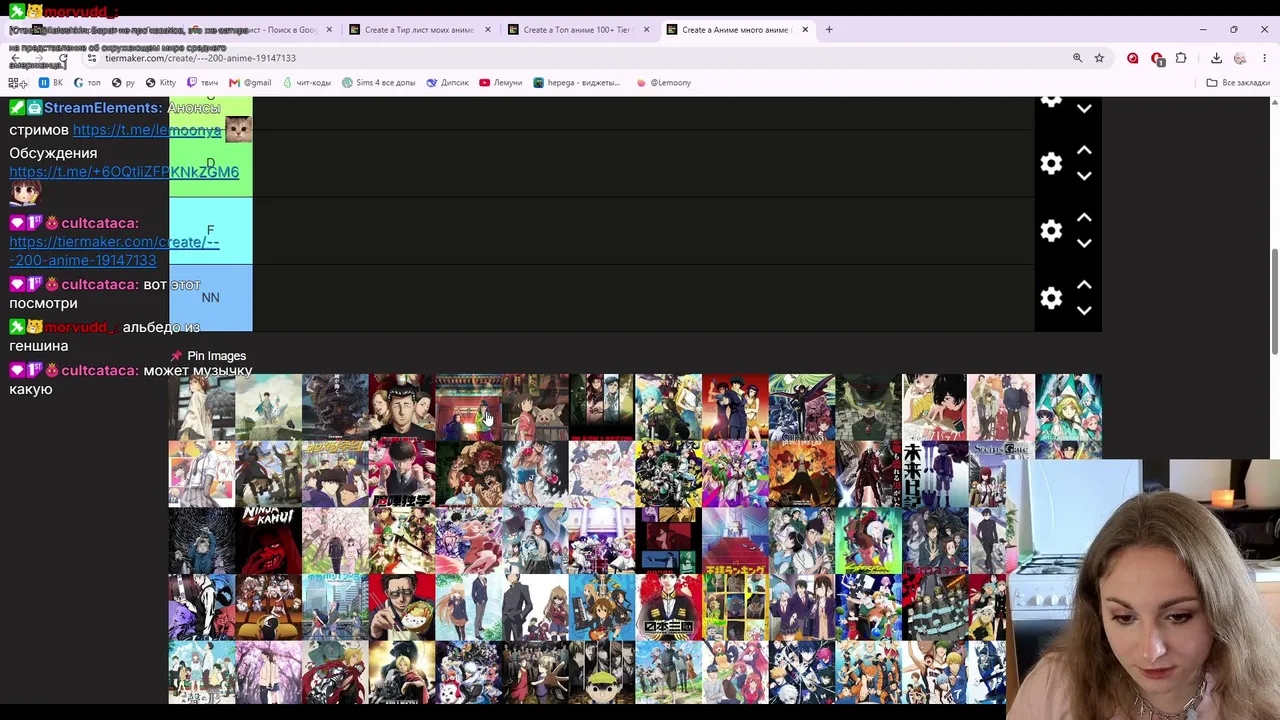The width and height of the screenshot is (1280, 720).
Task: Open the browser Downloads icon
Action: [x=1216, y=58]
